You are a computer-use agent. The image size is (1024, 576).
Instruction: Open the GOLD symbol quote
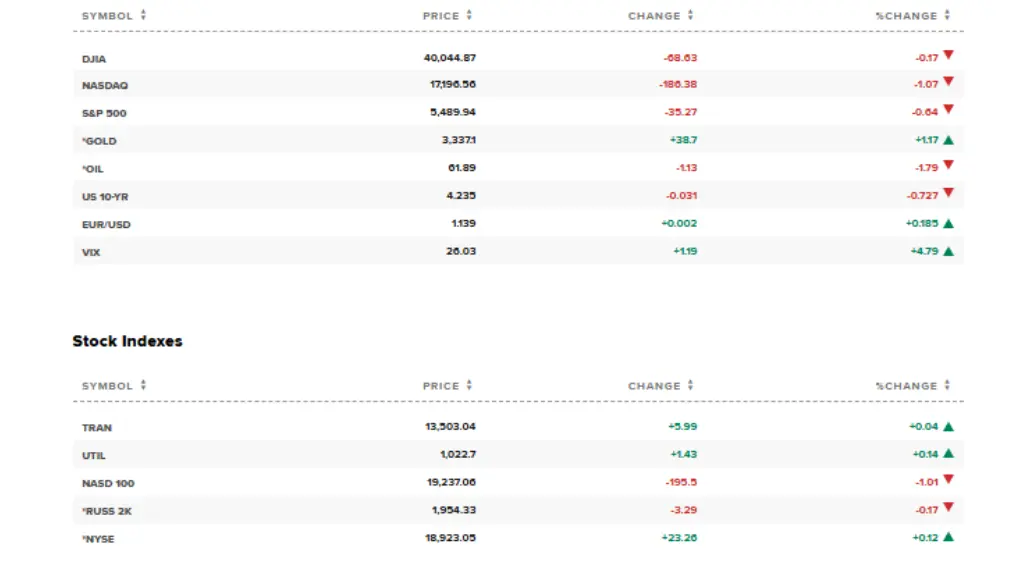click(99, 141)
